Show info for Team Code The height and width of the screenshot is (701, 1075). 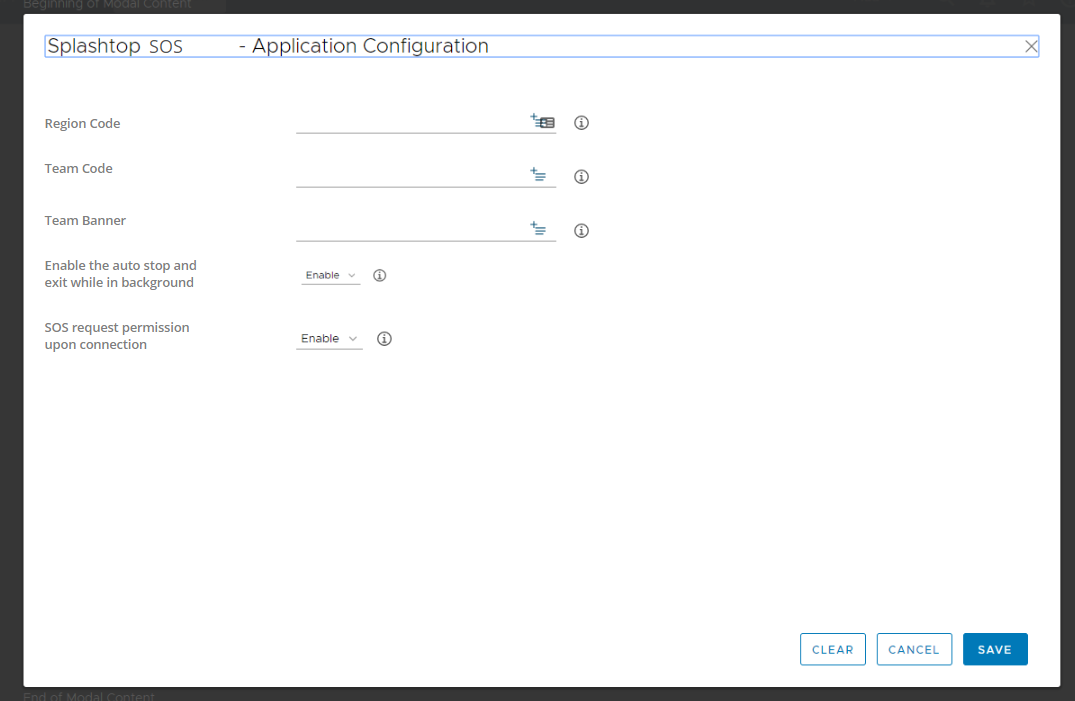click(581, 177)
